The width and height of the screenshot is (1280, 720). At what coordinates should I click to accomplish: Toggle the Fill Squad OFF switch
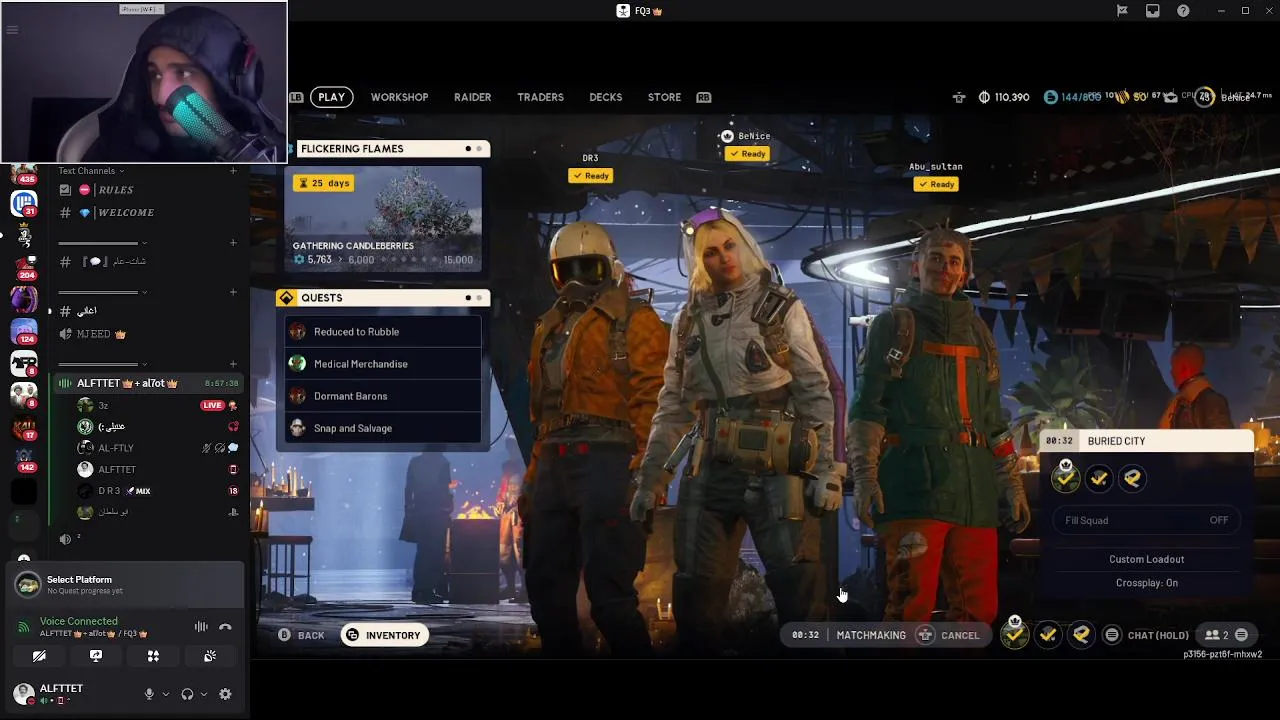[x=1146, y=520]
